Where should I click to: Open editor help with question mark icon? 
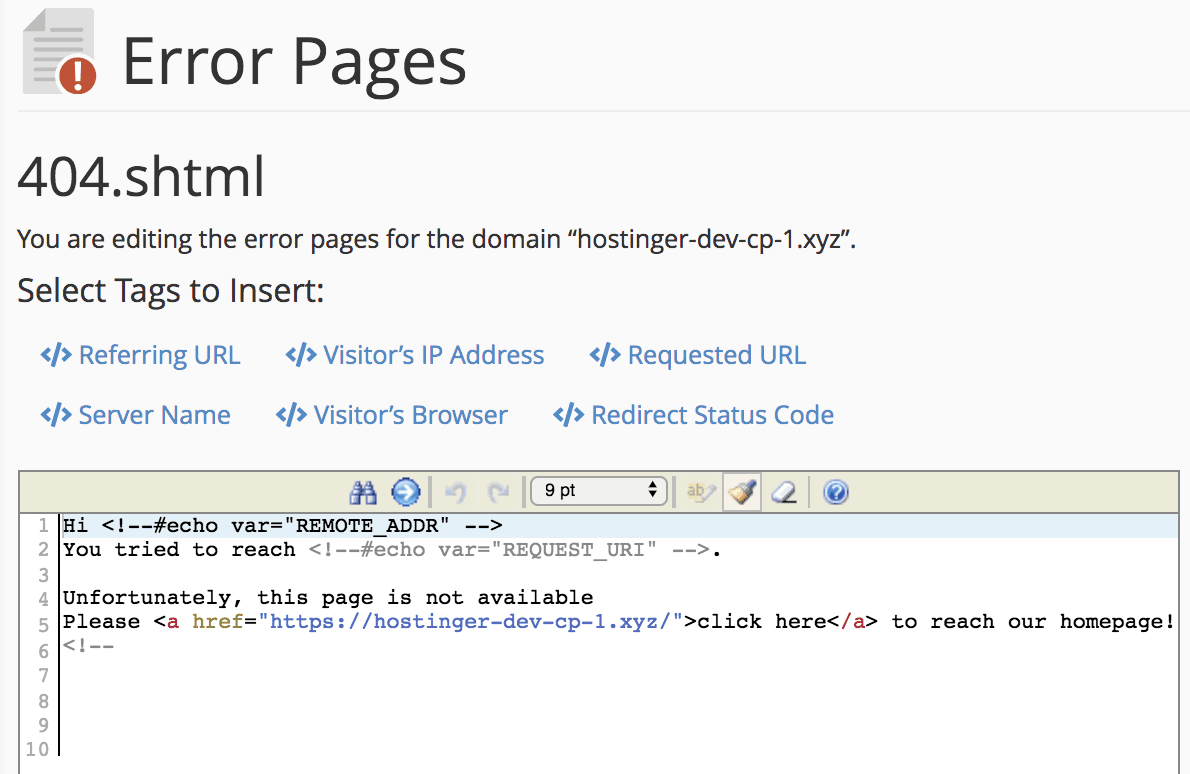(836, 492)
